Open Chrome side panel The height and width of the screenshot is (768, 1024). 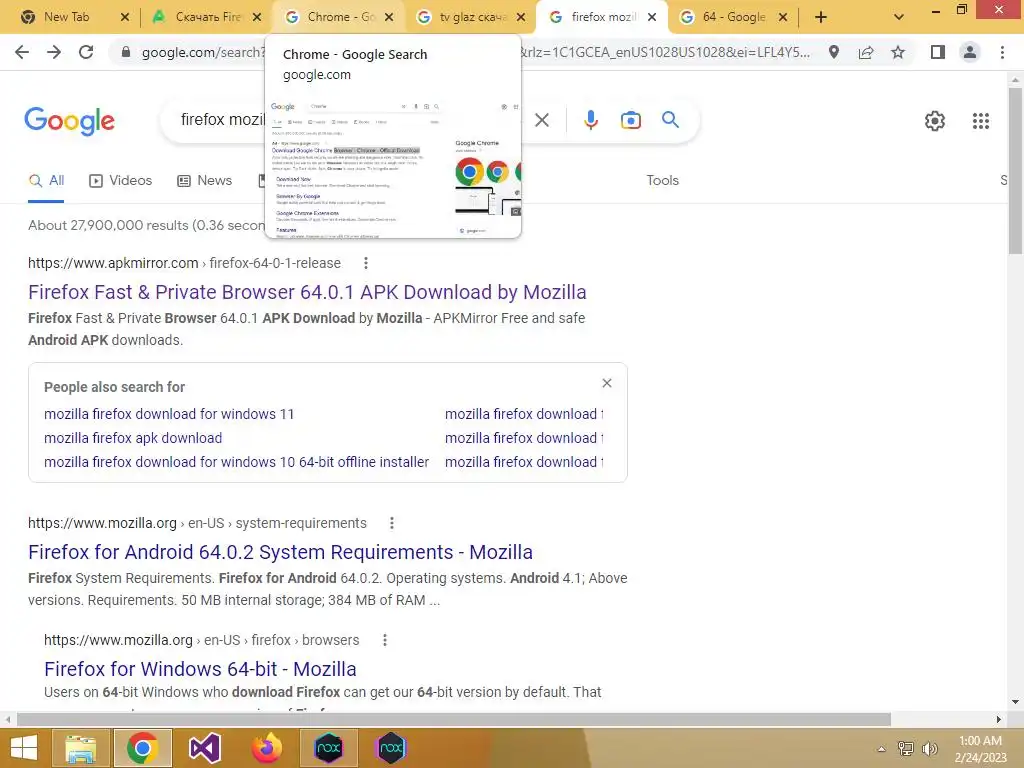(938, 52)
